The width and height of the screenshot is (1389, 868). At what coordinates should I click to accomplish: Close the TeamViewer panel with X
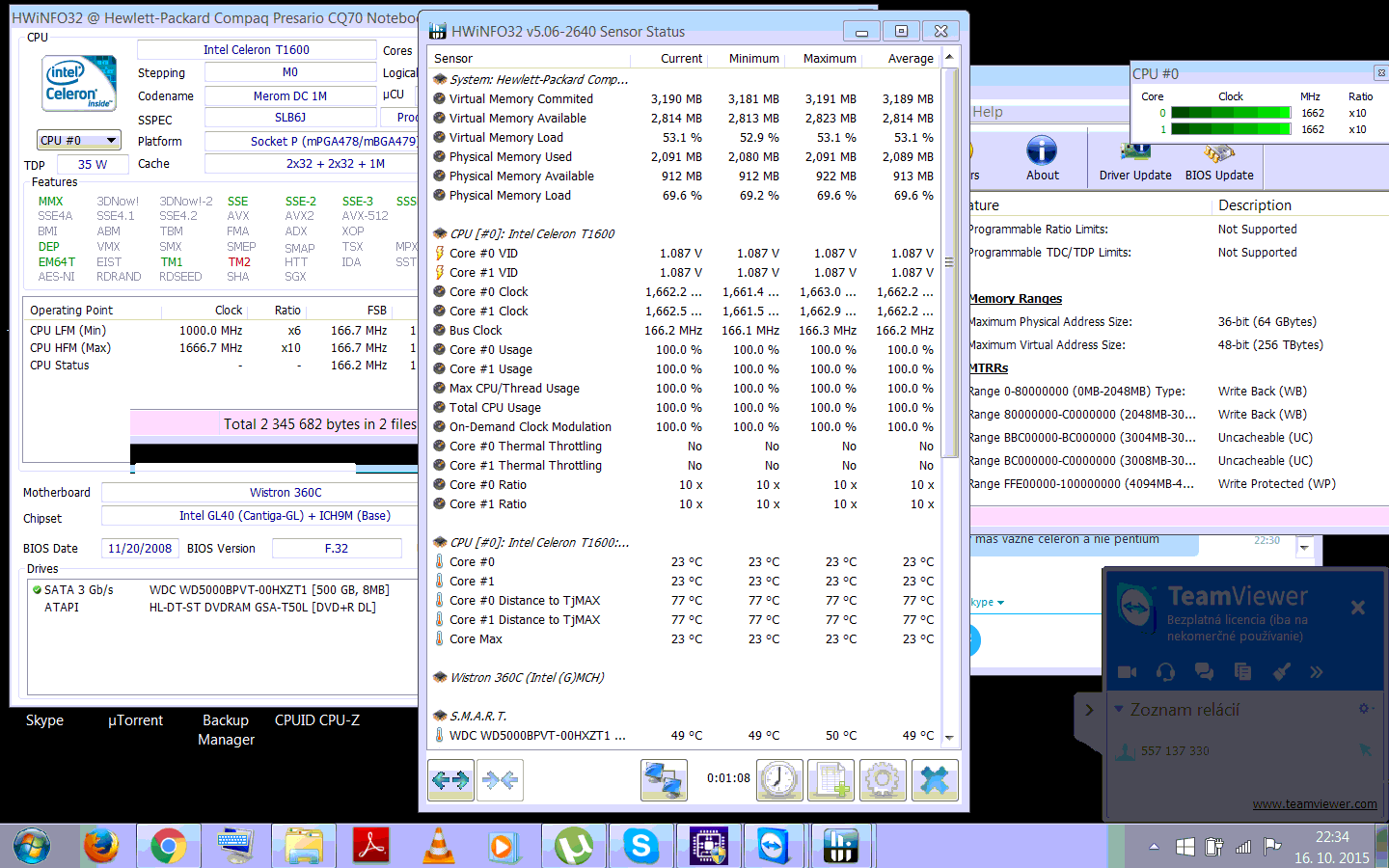click(1358, 608)
